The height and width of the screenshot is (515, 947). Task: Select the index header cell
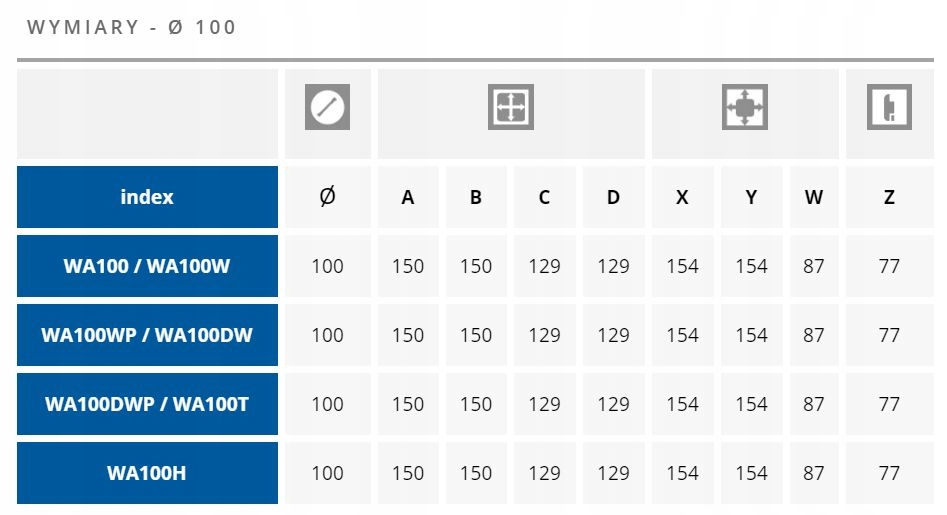147,197
